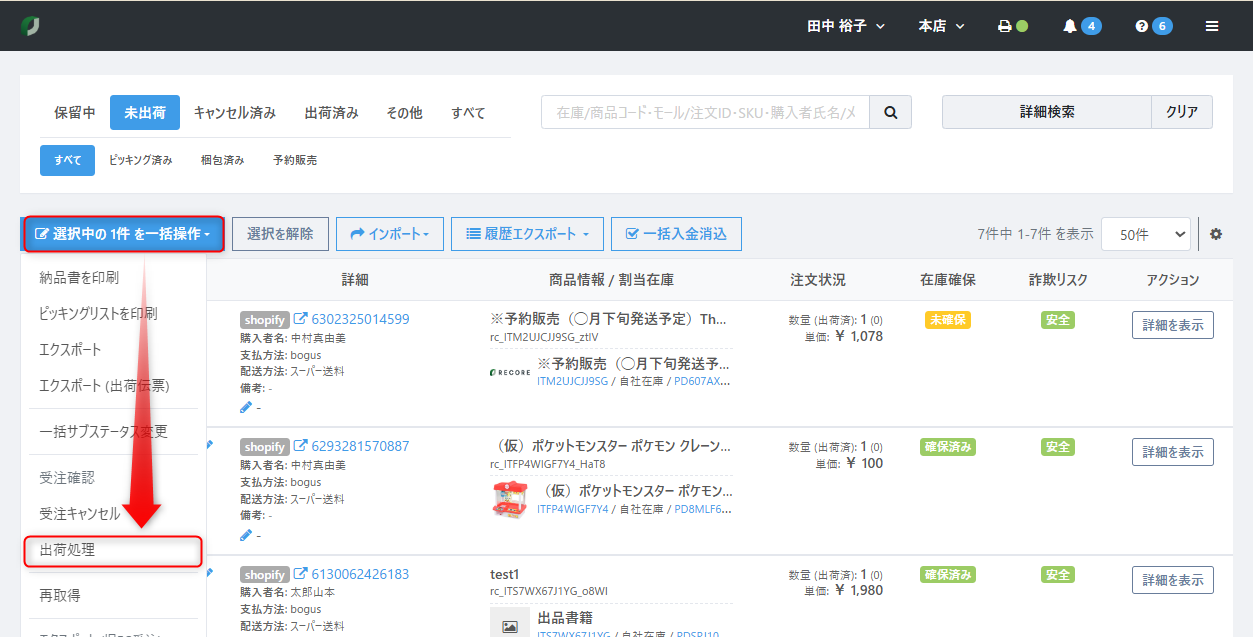Select the blue すべて sub-filter
Screen dimensions: 1253x637
pyautogui.click(x=68, y=160)
